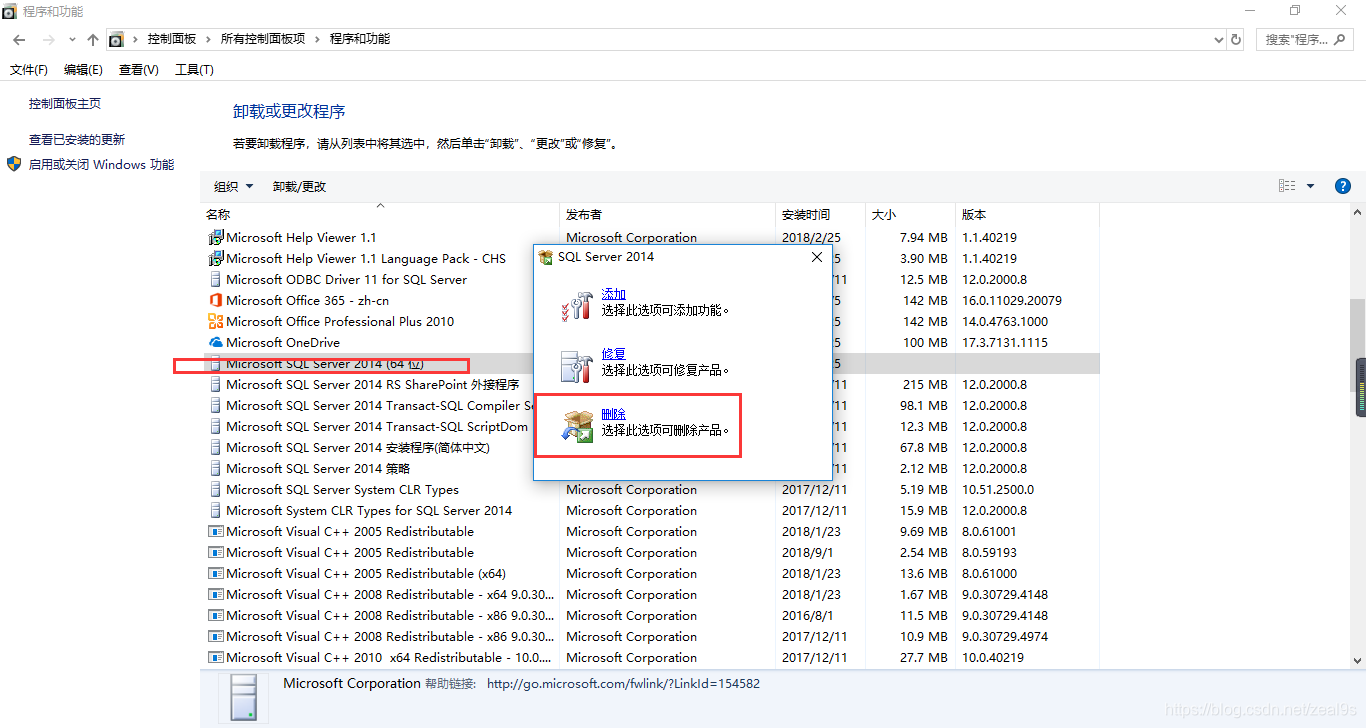Change view with the view options icon
Screen dimensions: 1366x728
tap(1287, 186)
